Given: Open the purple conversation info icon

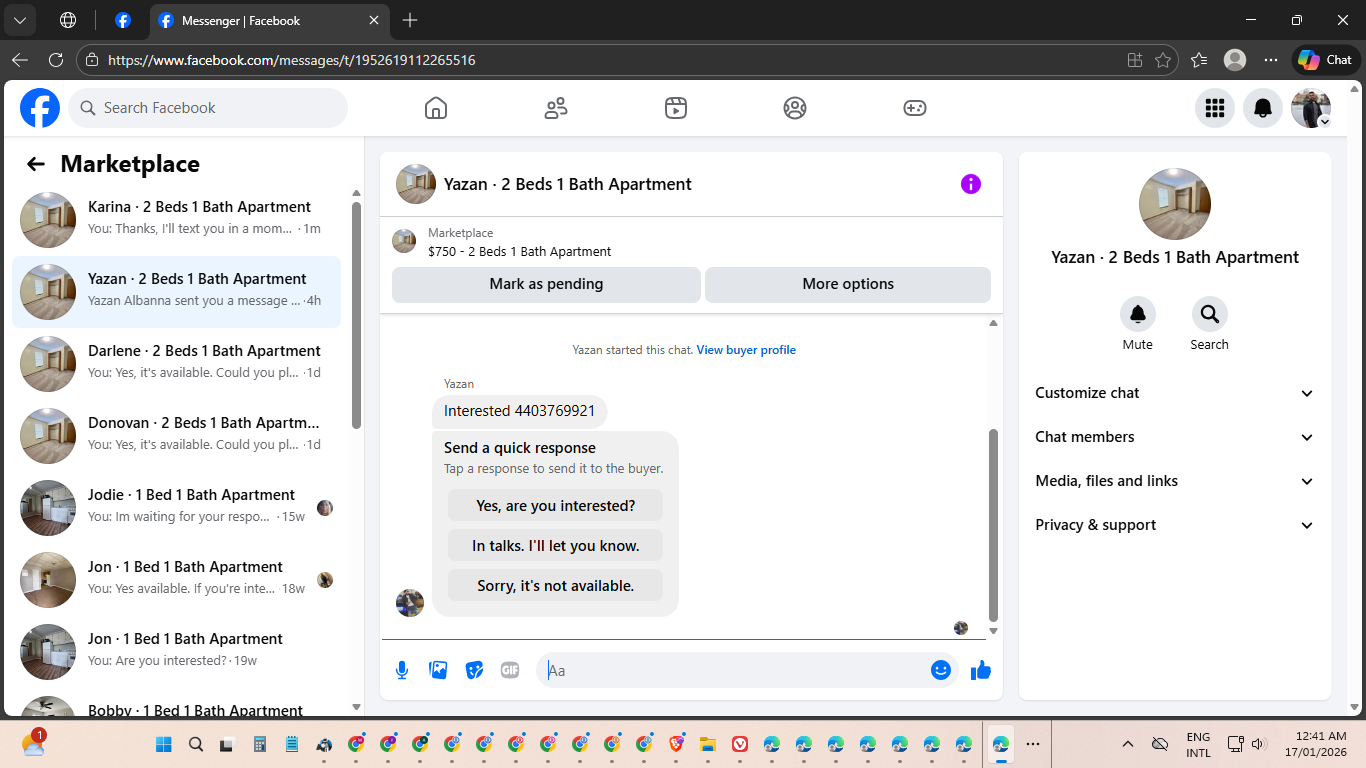Looking at the screenshot, I should click(971, 184).
